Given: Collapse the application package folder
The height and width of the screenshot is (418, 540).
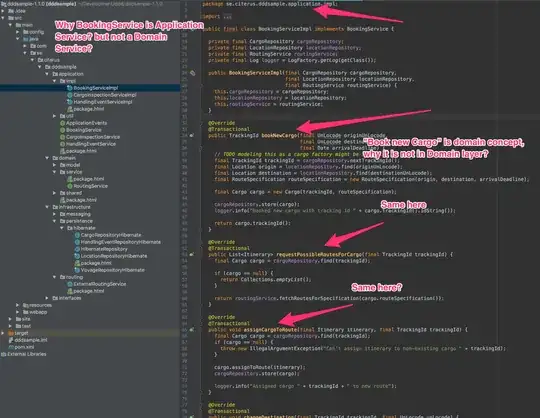Looking at the screenshot, I should [47, 74].
